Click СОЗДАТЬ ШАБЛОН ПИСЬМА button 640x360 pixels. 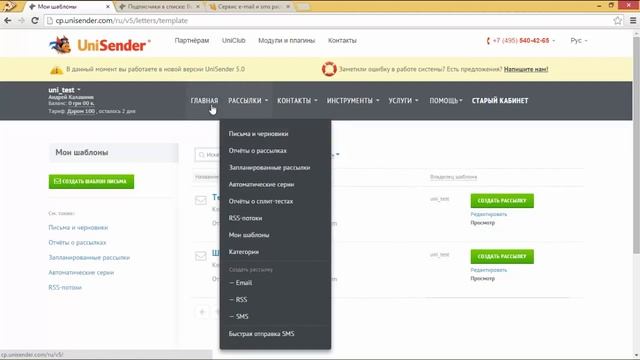[x=91, y=181]
